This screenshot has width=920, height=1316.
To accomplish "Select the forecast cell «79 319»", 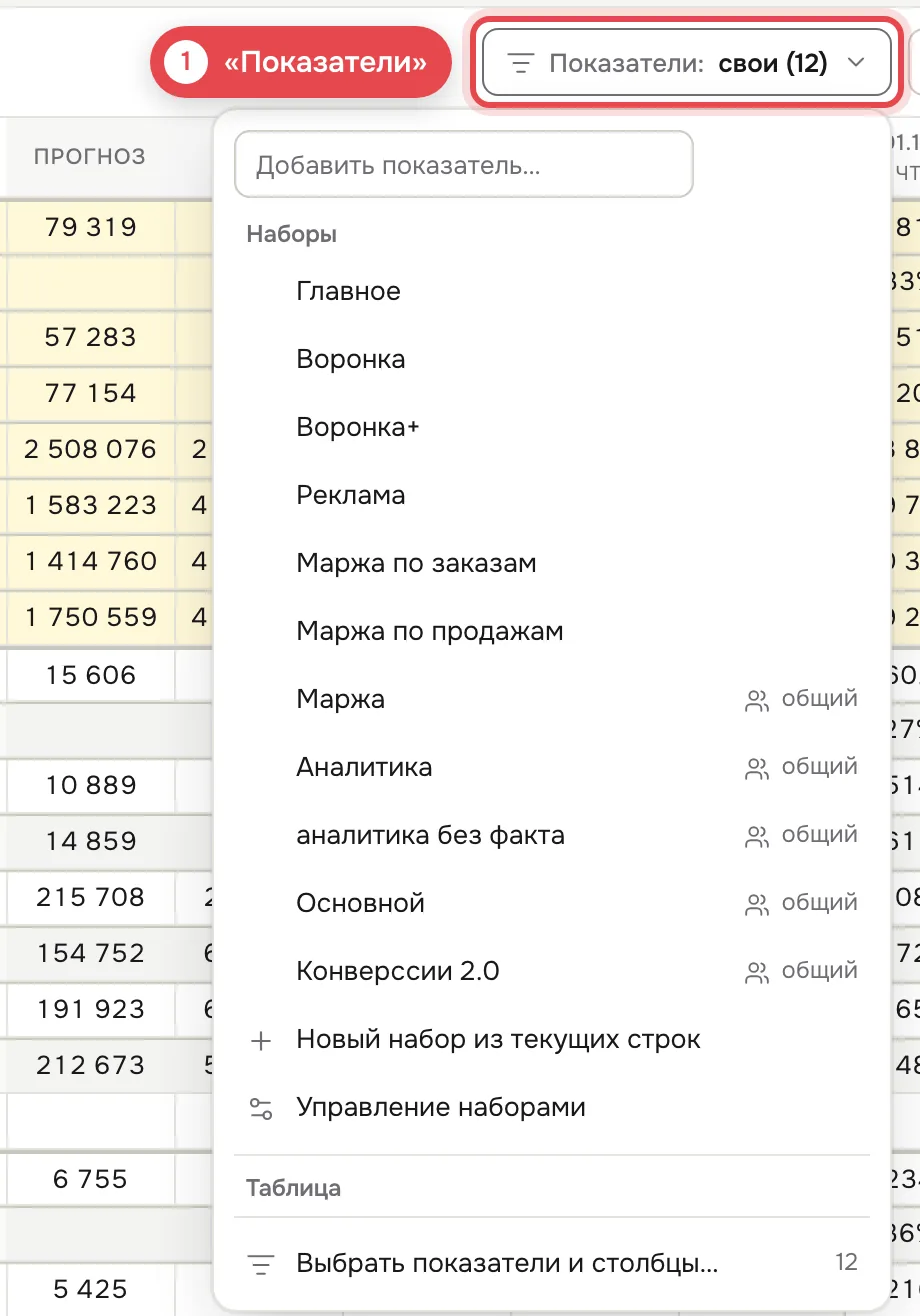I will pos(91,227).
